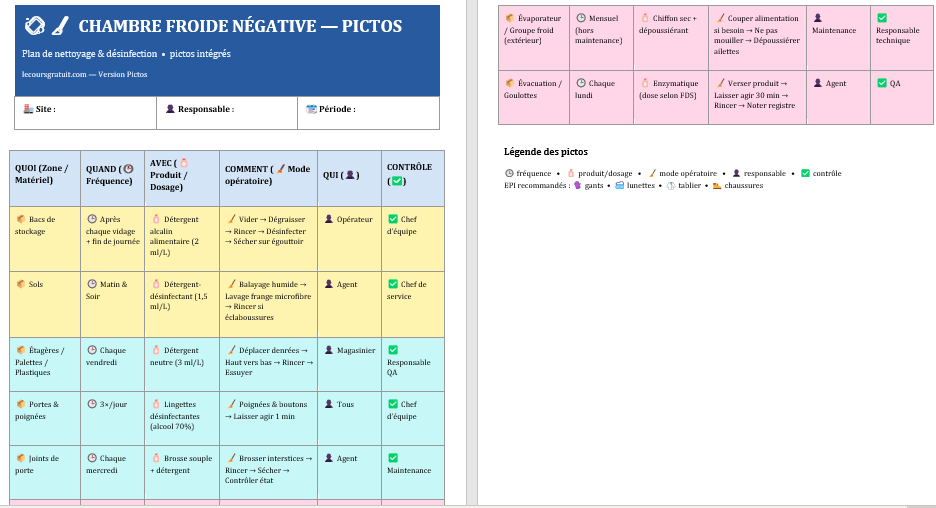Click the goggles icon beside lunettes
936x508 pixels.
(x=619, y=186)
